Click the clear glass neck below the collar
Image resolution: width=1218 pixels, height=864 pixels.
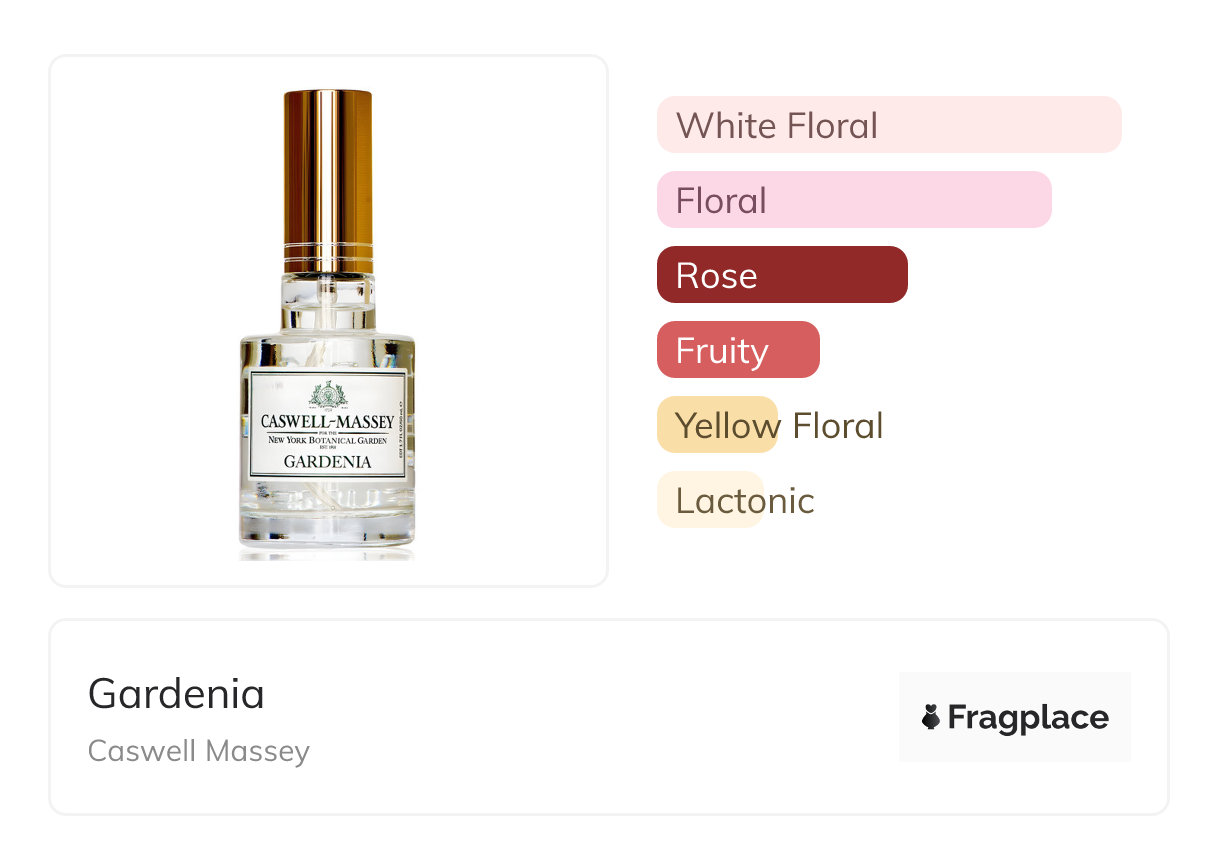pos(328,302)
